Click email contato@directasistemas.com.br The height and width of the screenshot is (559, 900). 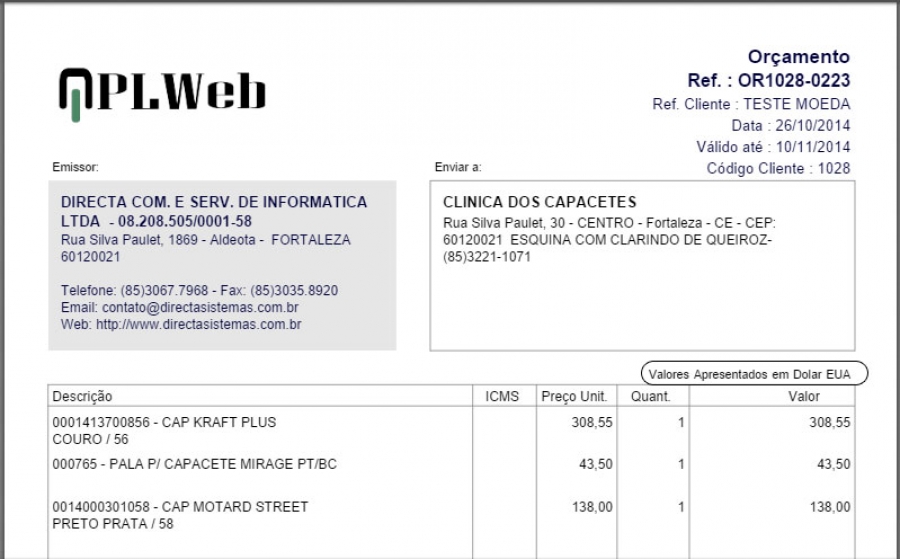[180, 307]
